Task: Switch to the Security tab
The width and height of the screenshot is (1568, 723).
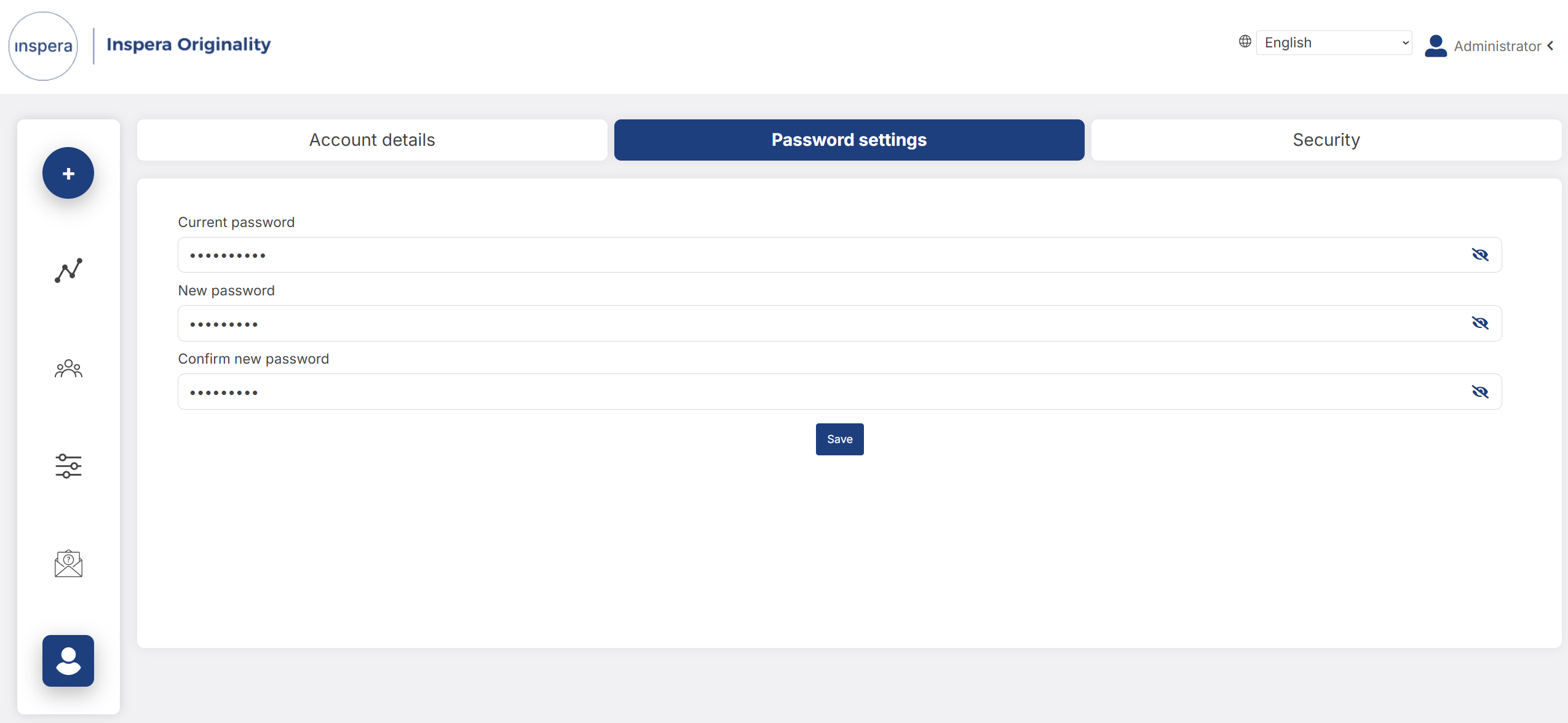Action: coord(1326,140)
